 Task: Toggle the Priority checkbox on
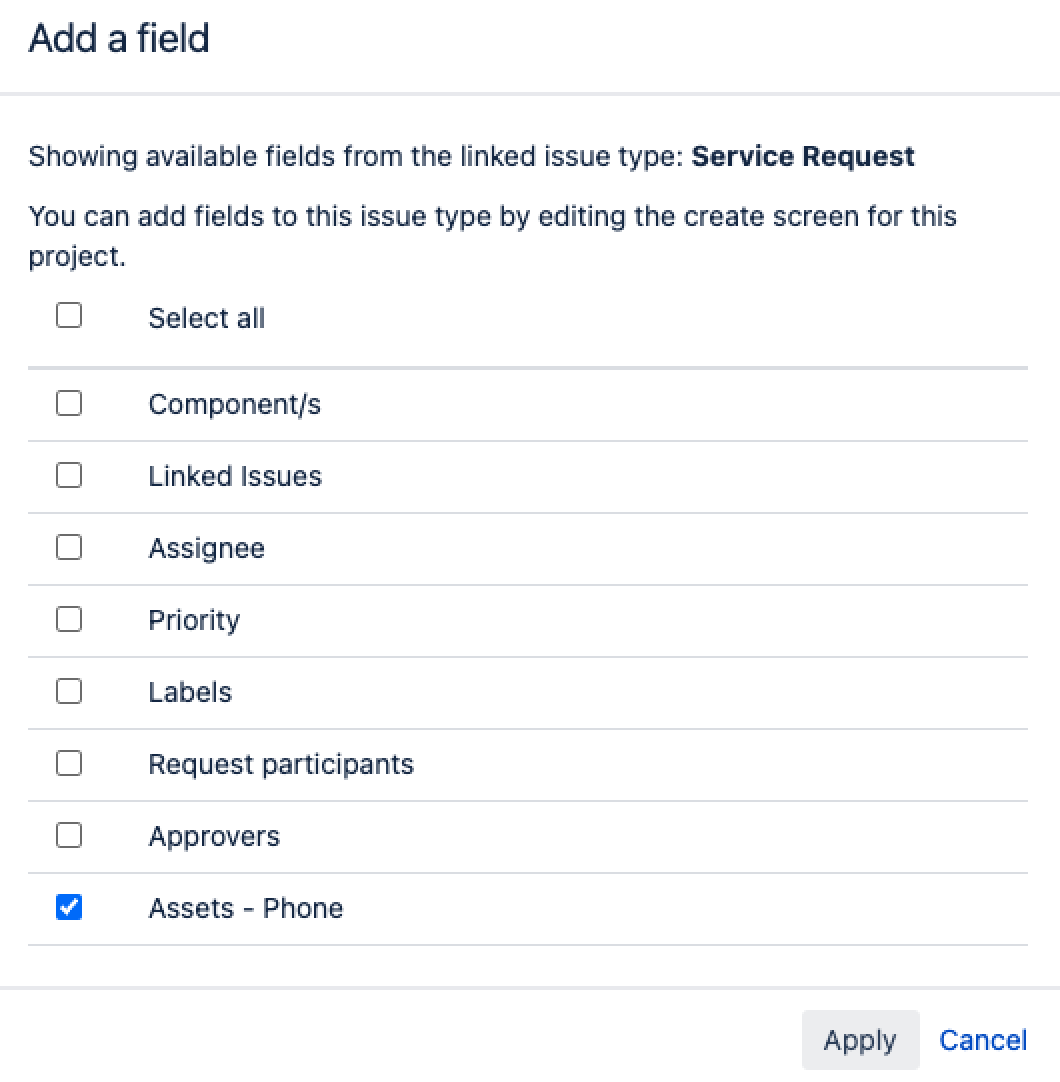(x=69, y=620)
